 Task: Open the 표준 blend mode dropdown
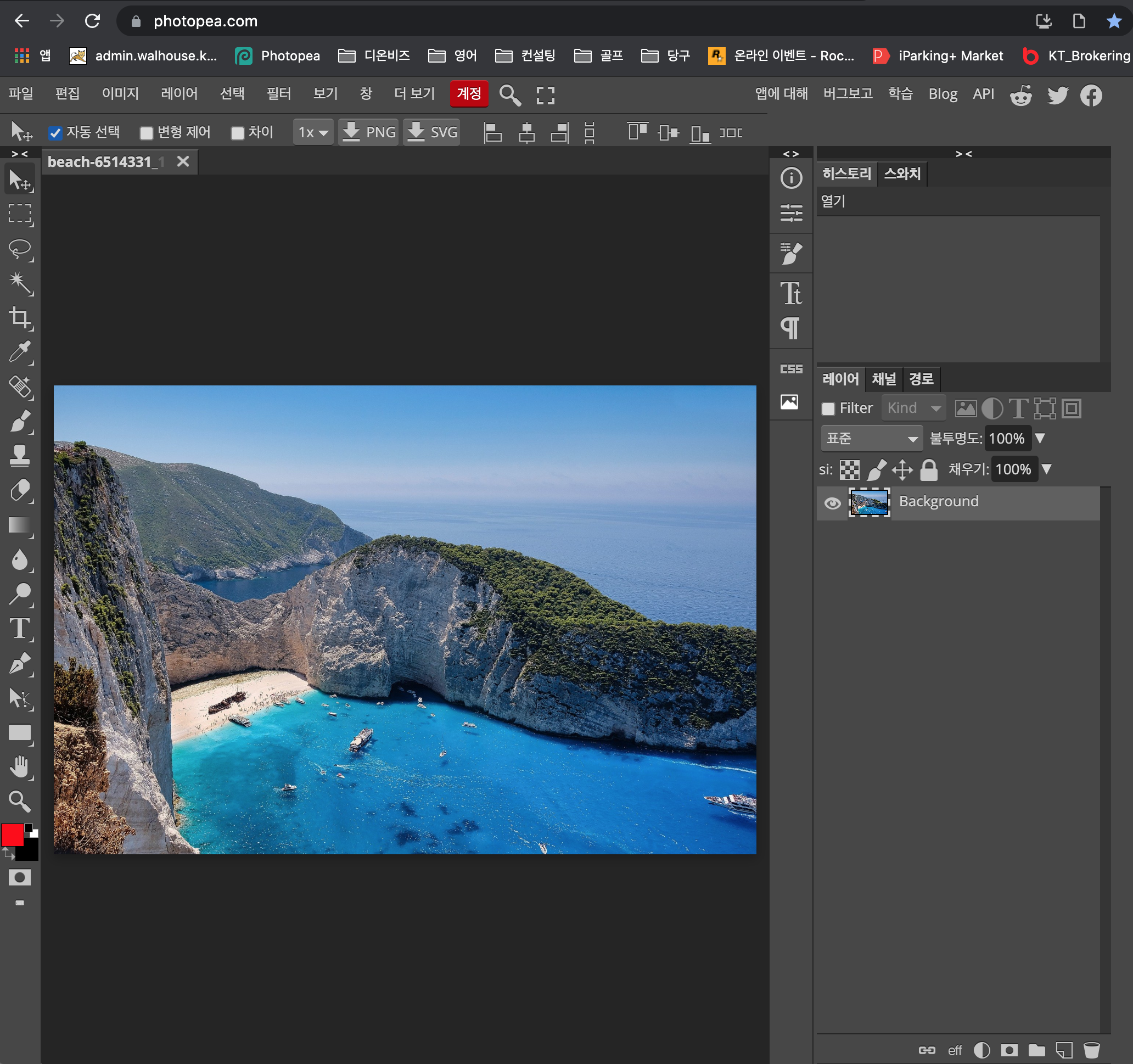click(x=871, y=438)
